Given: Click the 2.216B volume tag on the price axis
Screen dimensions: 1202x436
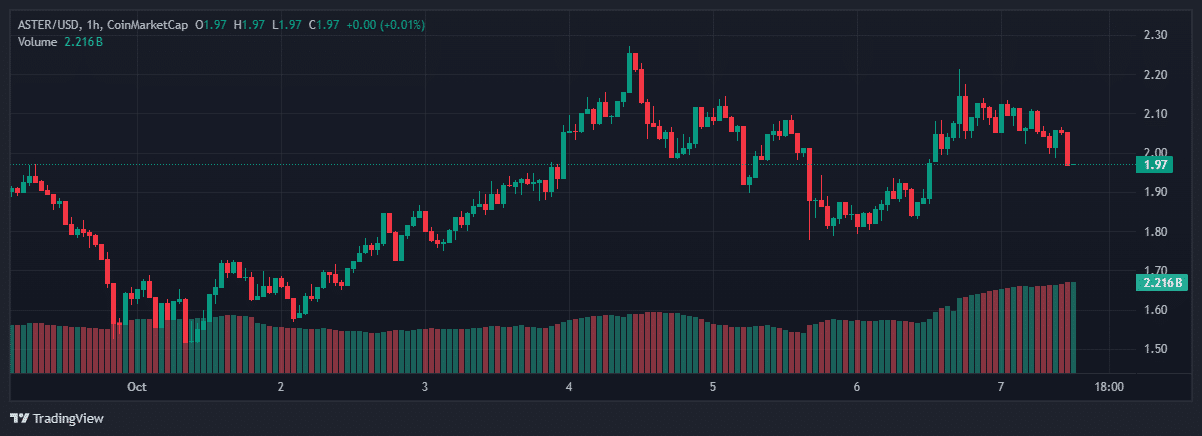Looking at the screenshot, I should point(1160,283).
